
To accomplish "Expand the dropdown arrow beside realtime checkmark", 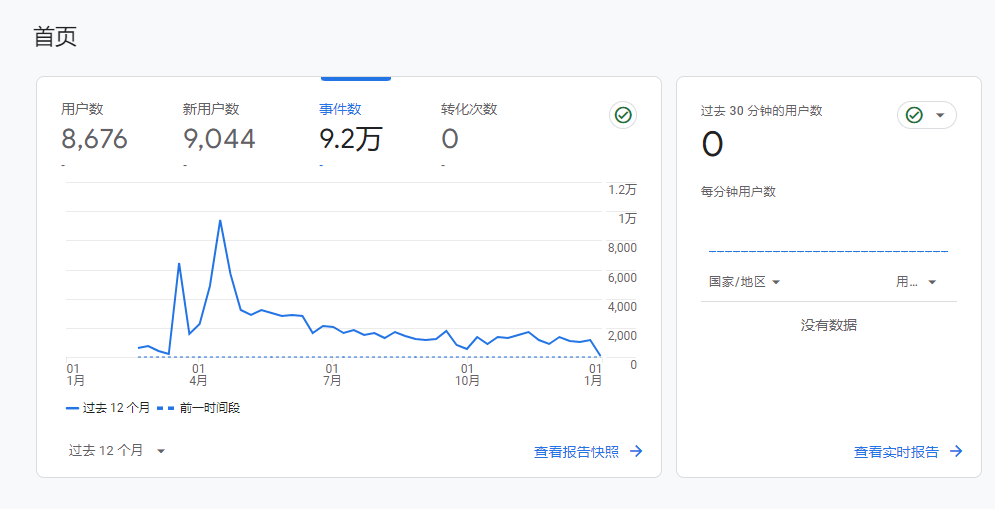I will pyautogui.click(x=940, y=115).
